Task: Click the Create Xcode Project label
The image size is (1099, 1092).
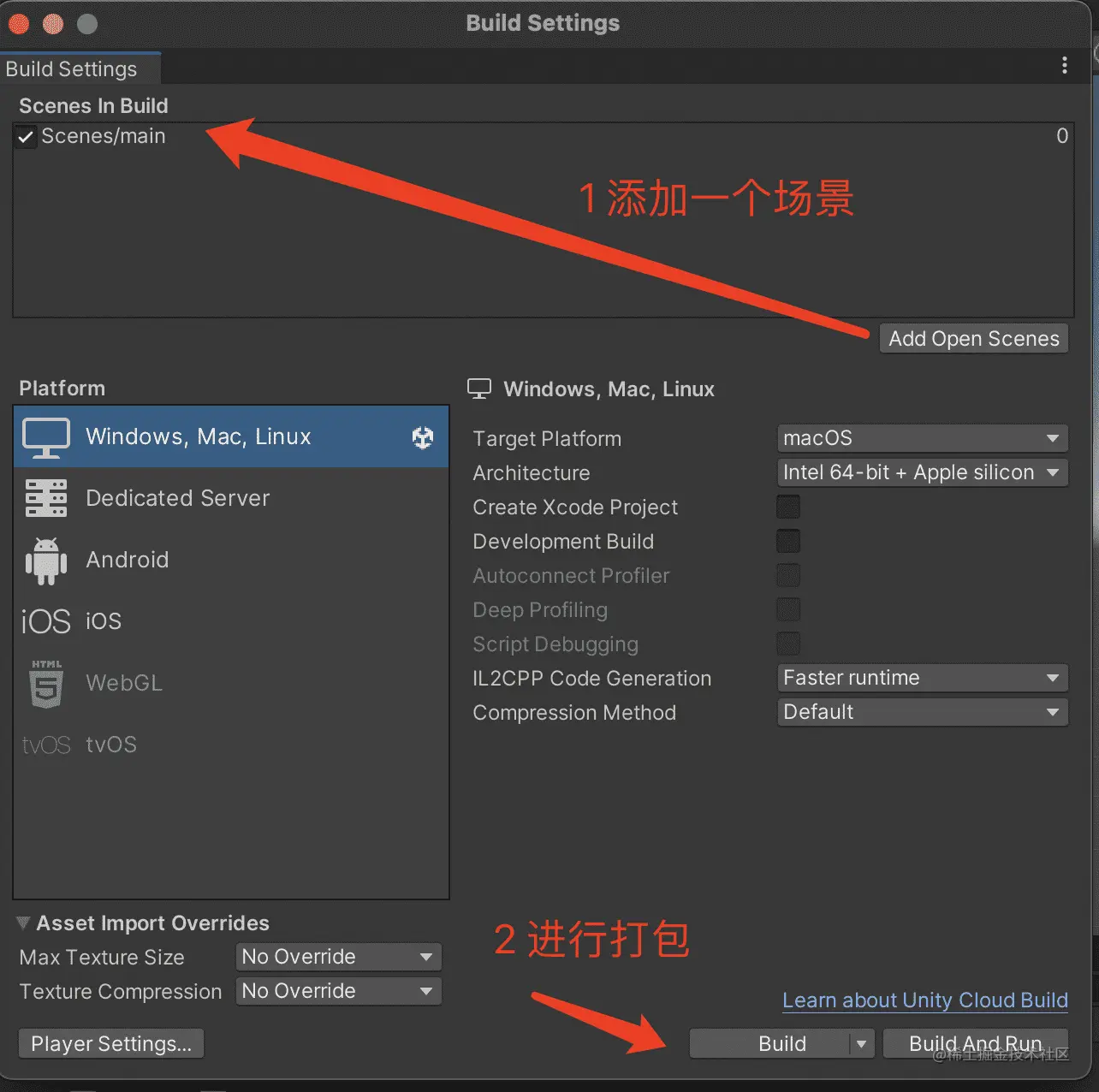Action: pos(575,507)
